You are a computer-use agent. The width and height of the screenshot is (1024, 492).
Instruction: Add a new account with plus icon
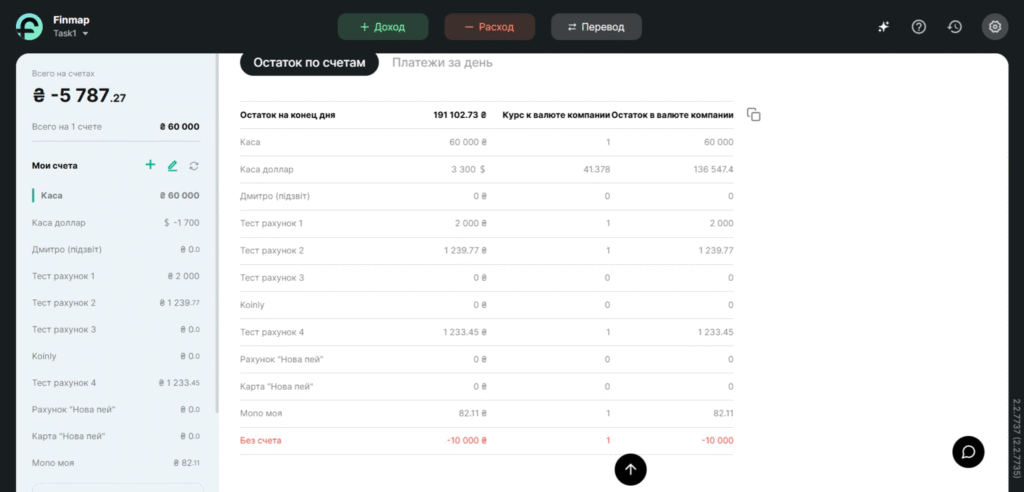pyautogui.click(x=150, y=165)
